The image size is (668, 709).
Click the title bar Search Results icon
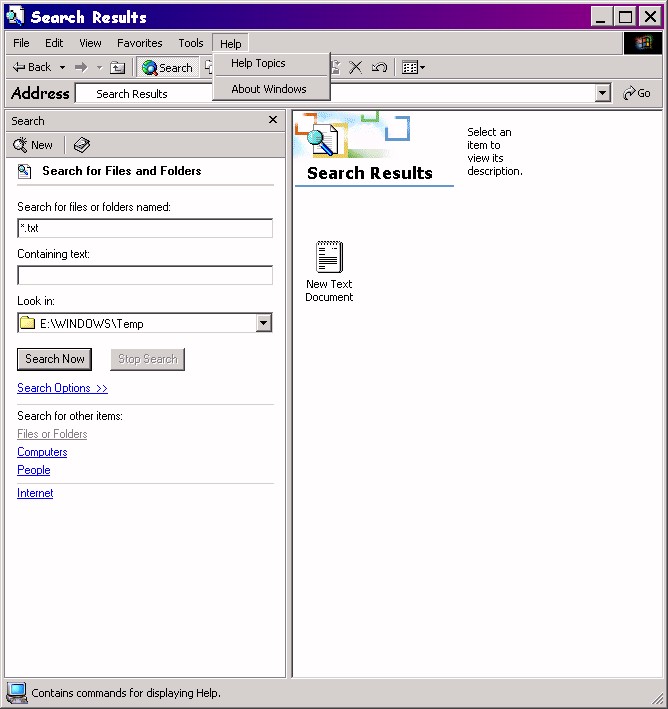pos(15,16)
